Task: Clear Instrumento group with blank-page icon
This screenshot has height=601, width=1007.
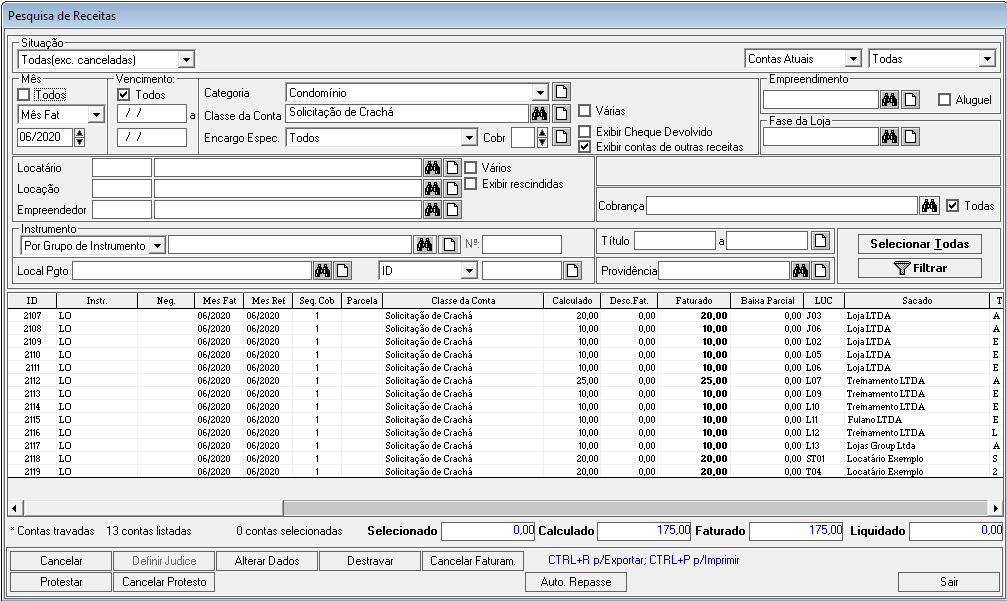Action: click(x=449, y=245)
